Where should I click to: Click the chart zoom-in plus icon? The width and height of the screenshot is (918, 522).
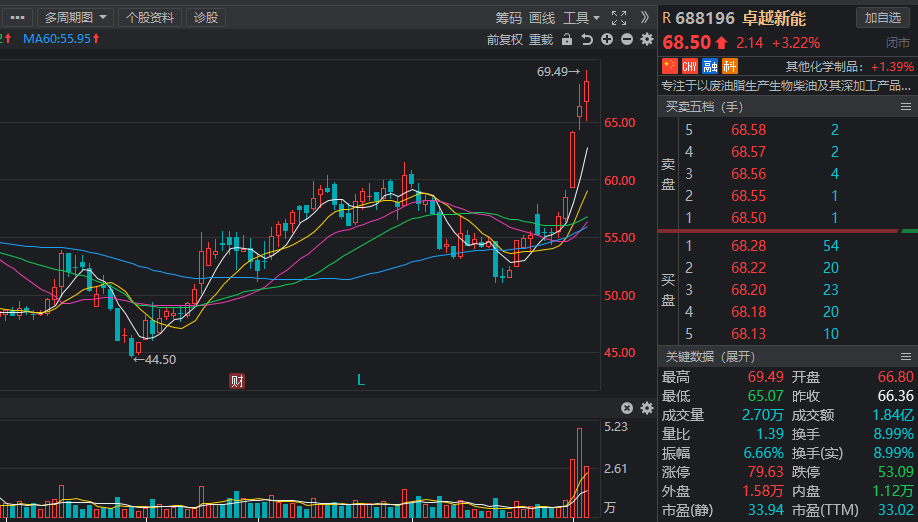607,40
